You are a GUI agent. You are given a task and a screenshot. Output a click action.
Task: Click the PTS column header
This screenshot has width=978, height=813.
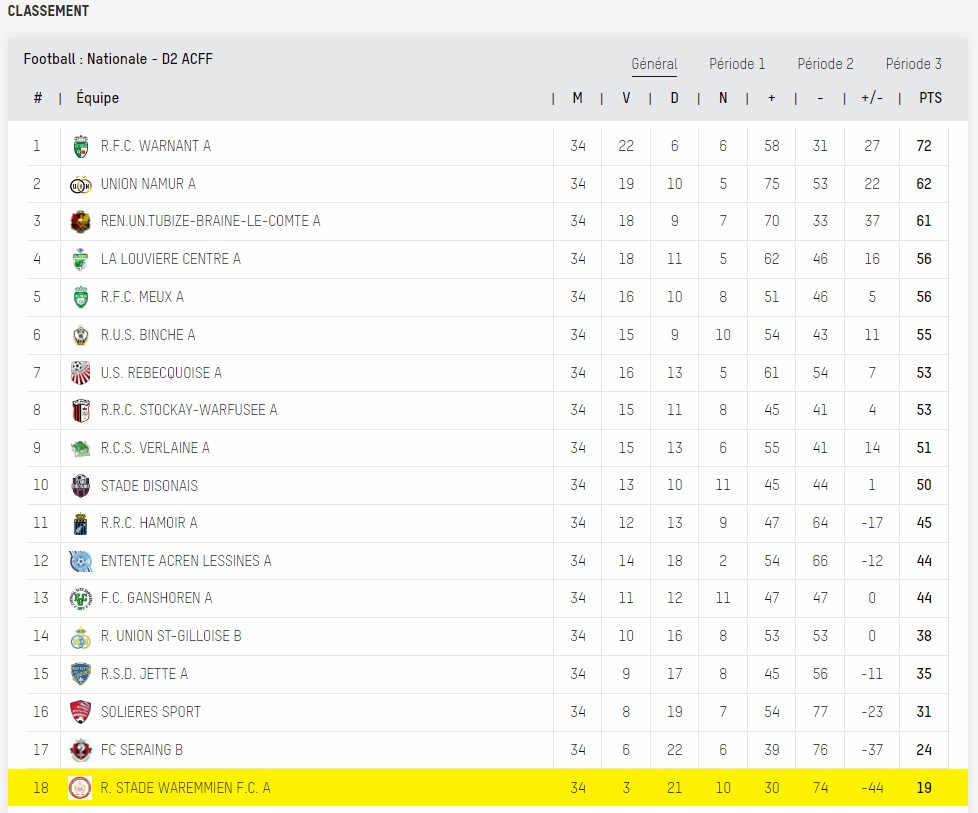point(930,98)
